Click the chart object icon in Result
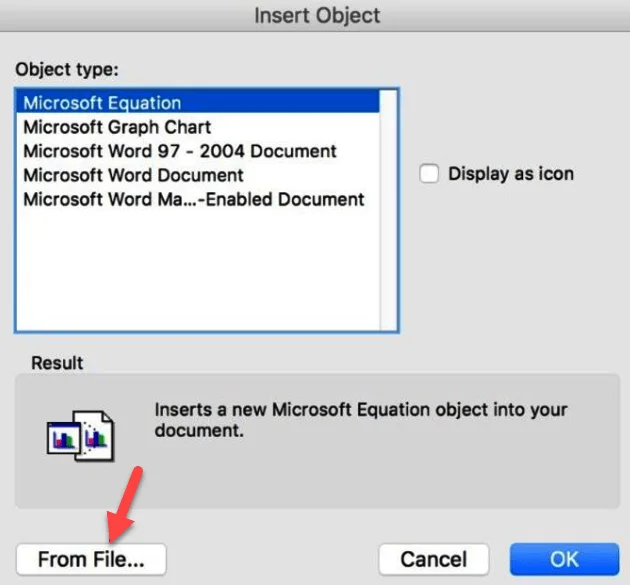This screenshot has height=585, width=630. (x=80, y=436)
